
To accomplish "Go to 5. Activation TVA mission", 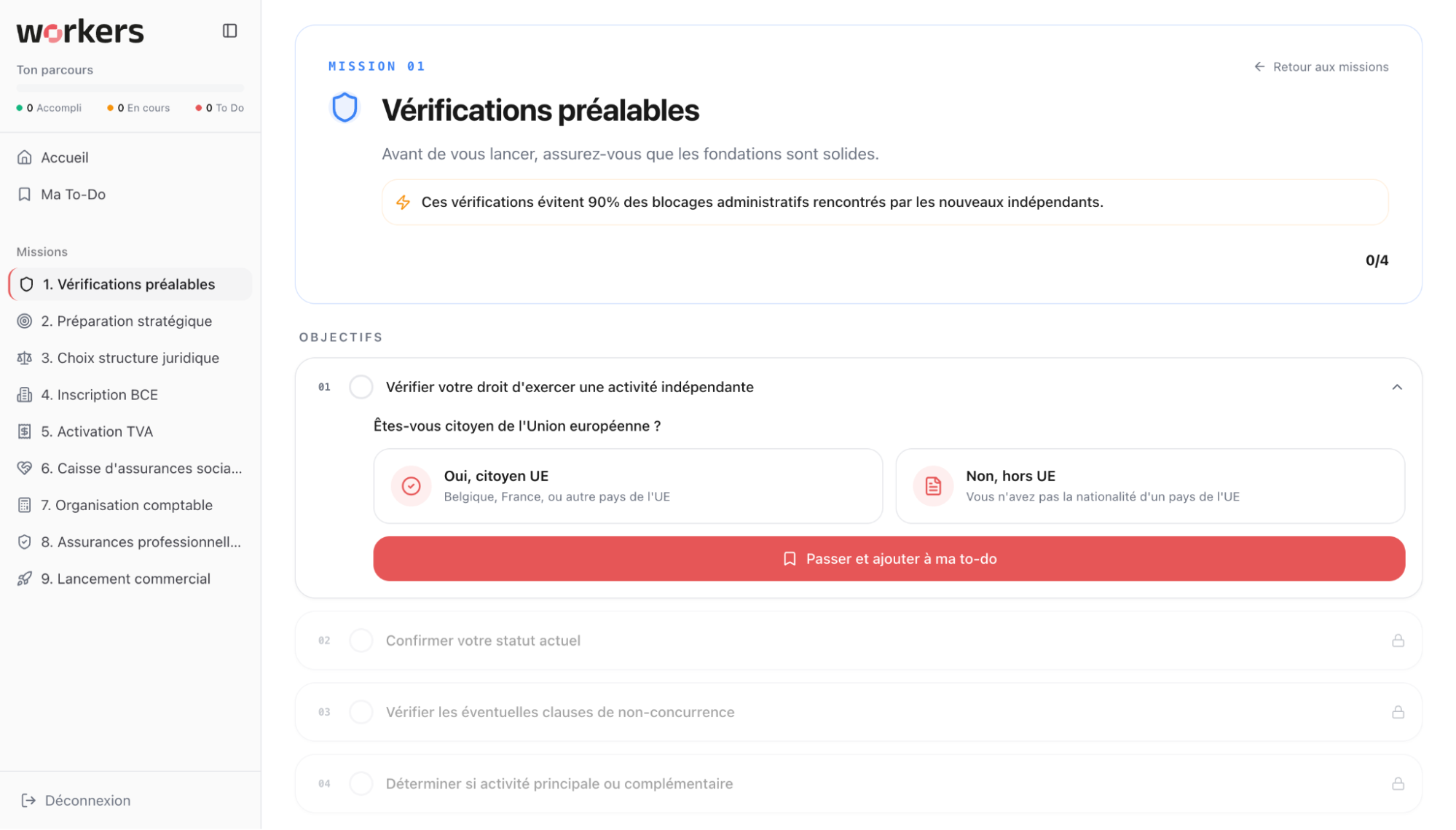I will click(x=97, y=431).
